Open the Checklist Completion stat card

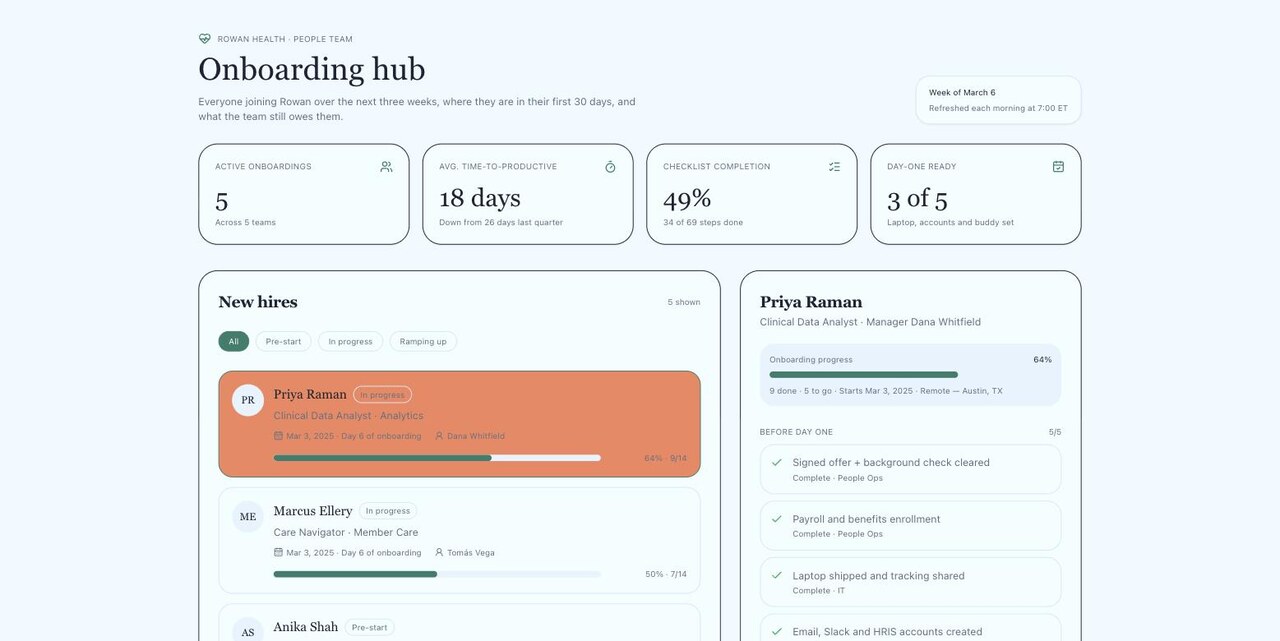tap(752, 194)
